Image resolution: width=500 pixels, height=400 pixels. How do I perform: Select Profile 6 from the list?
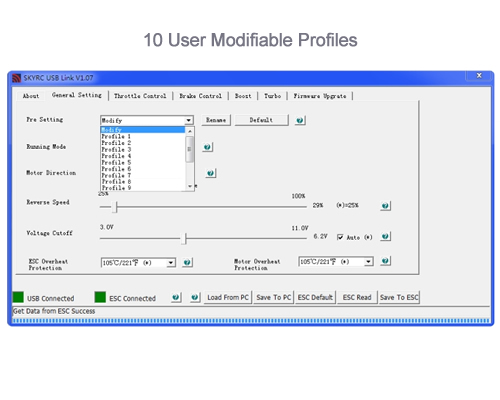point(143,169)
